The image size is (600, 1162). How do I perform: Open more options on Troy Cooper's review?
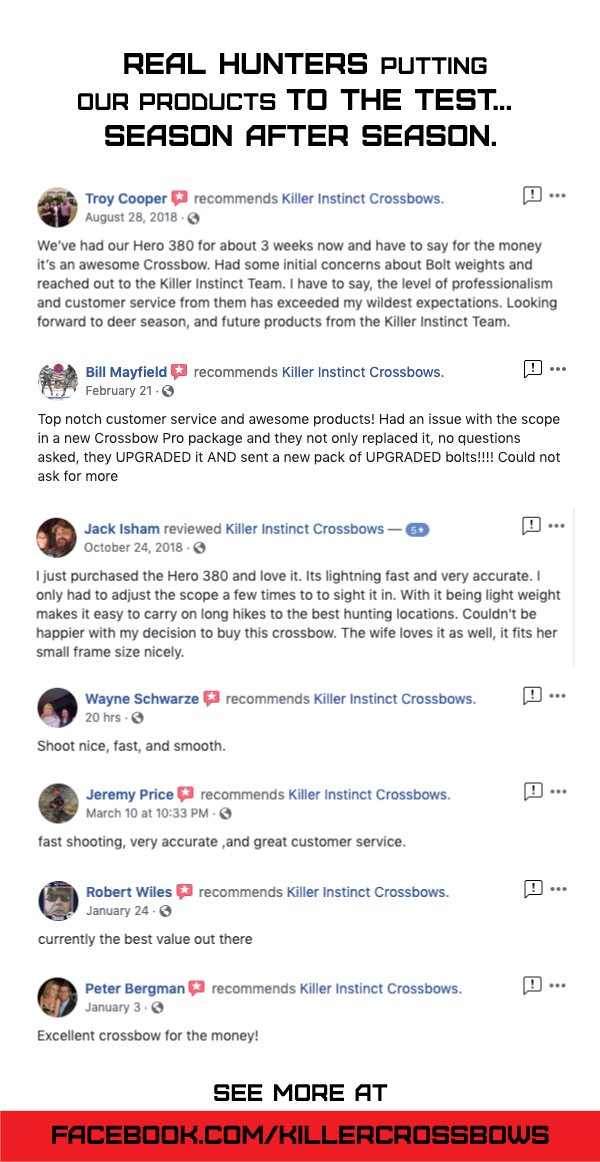point(558,196)
